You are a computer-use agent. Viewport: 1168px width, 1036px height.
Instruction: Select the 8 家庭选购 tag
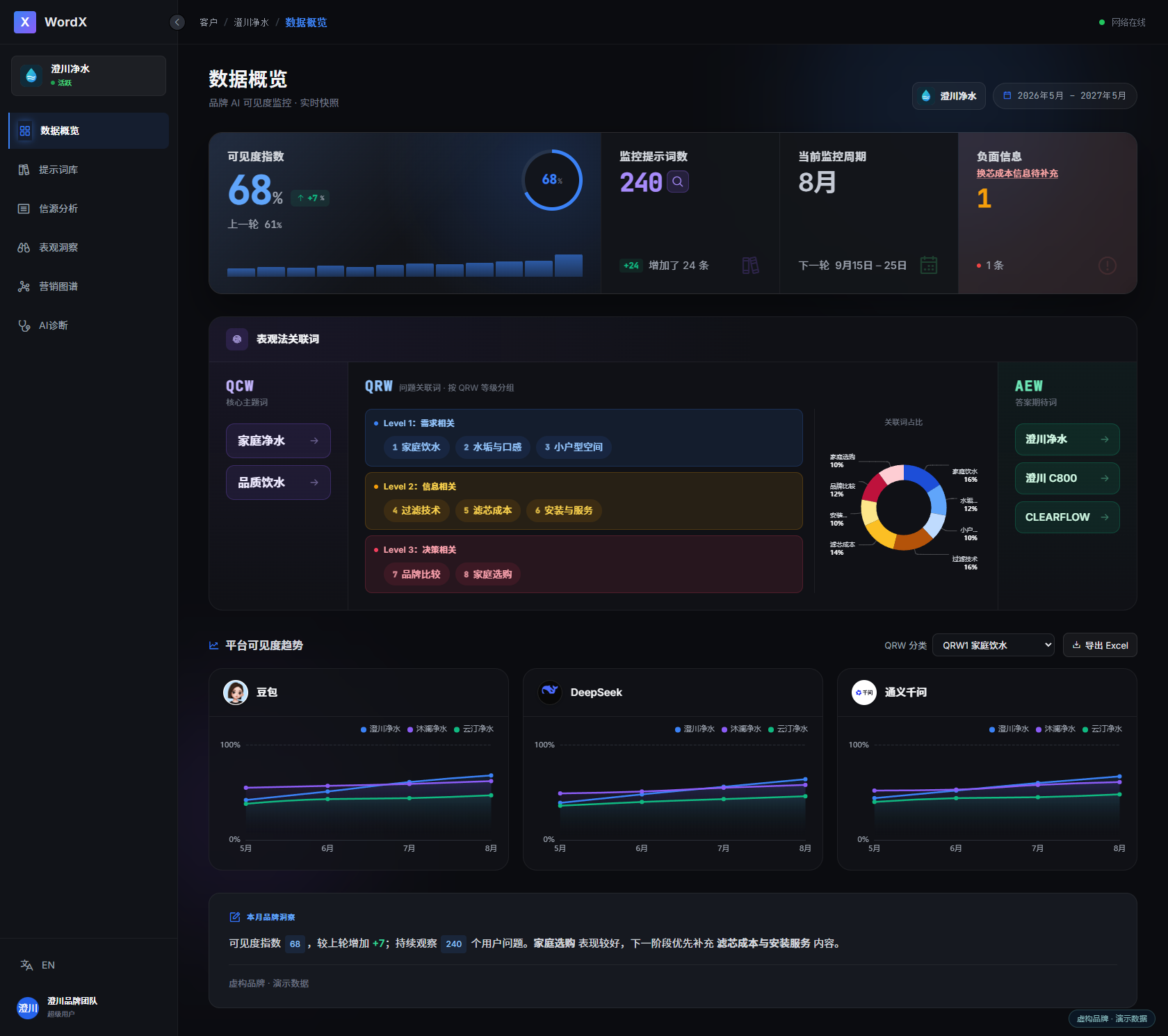pyautogui.click(x=488, y=574)
